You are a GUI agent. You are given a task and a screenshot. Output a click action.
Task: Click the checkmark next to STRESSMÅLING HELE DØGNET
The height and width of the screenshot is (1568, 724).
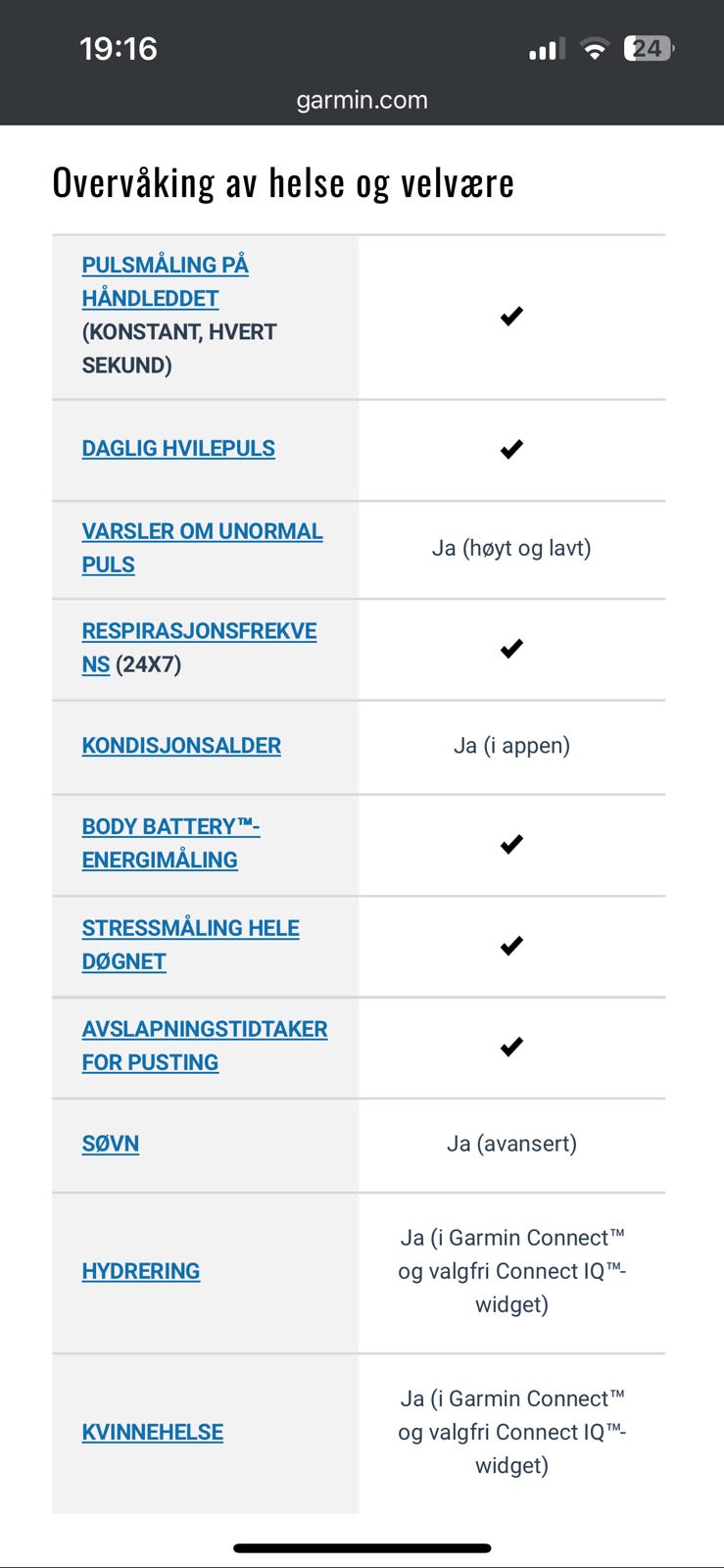pyautogui.click(x=510, y=946)
